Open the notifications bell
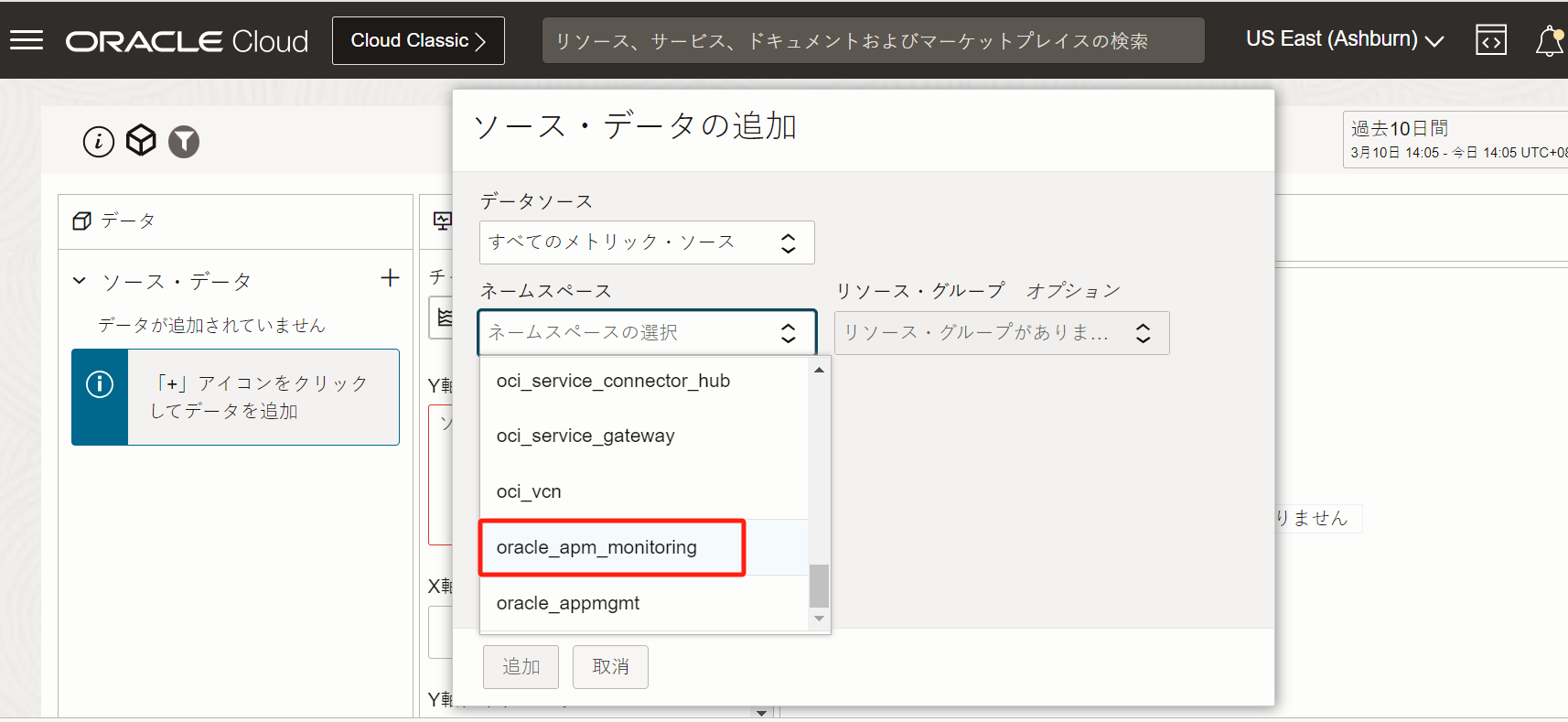Image resolution: width=1568 pixels, height=722 pixels. (1549, 41)
